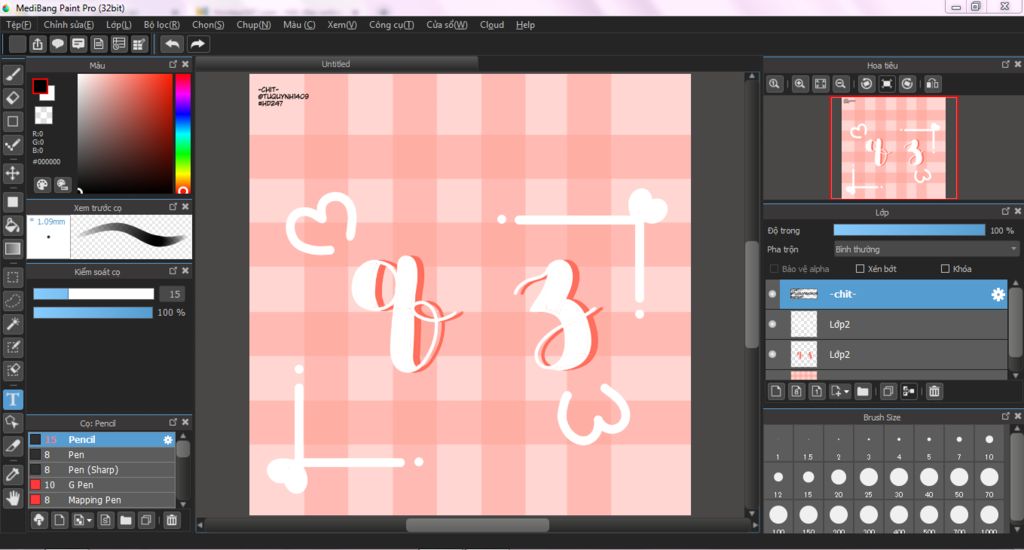Hide the Lớp2 layer with red letters thumbnail
This screenshot has height=550, width=1024.
[x=773, y=354]
